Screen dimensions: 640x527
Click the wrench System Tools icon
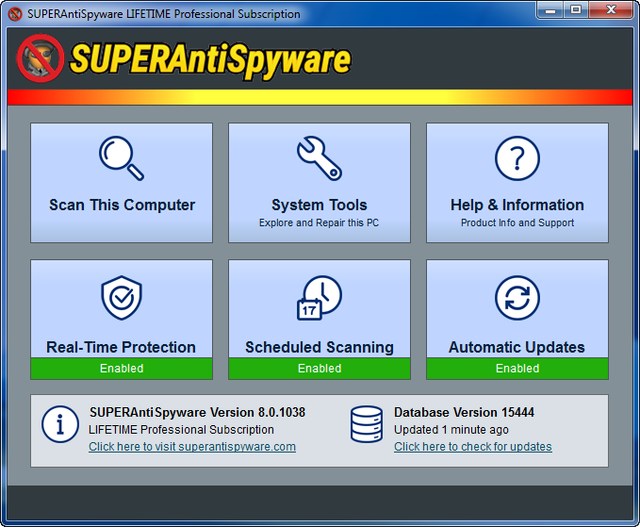(x=319, y=158)
